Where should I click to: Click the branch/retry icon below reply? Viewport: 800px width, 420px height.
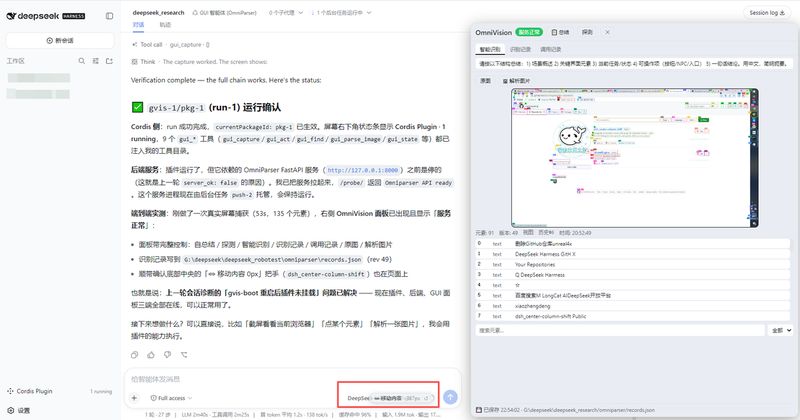pyautogui.click(x=184, y=355)
